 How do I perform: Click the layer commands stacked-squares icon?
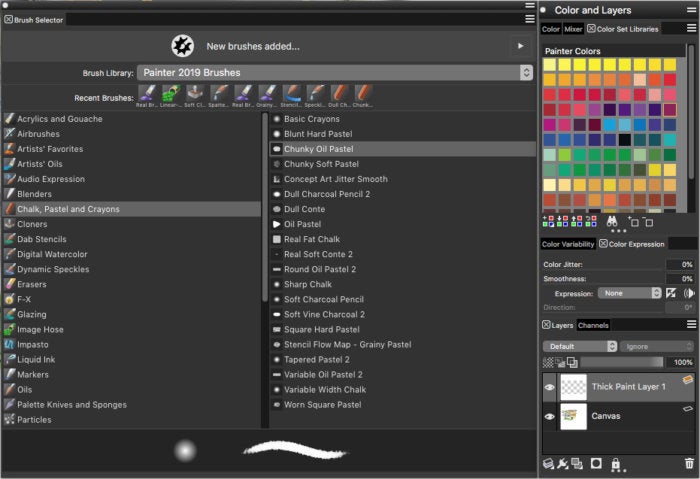point(577,464)
